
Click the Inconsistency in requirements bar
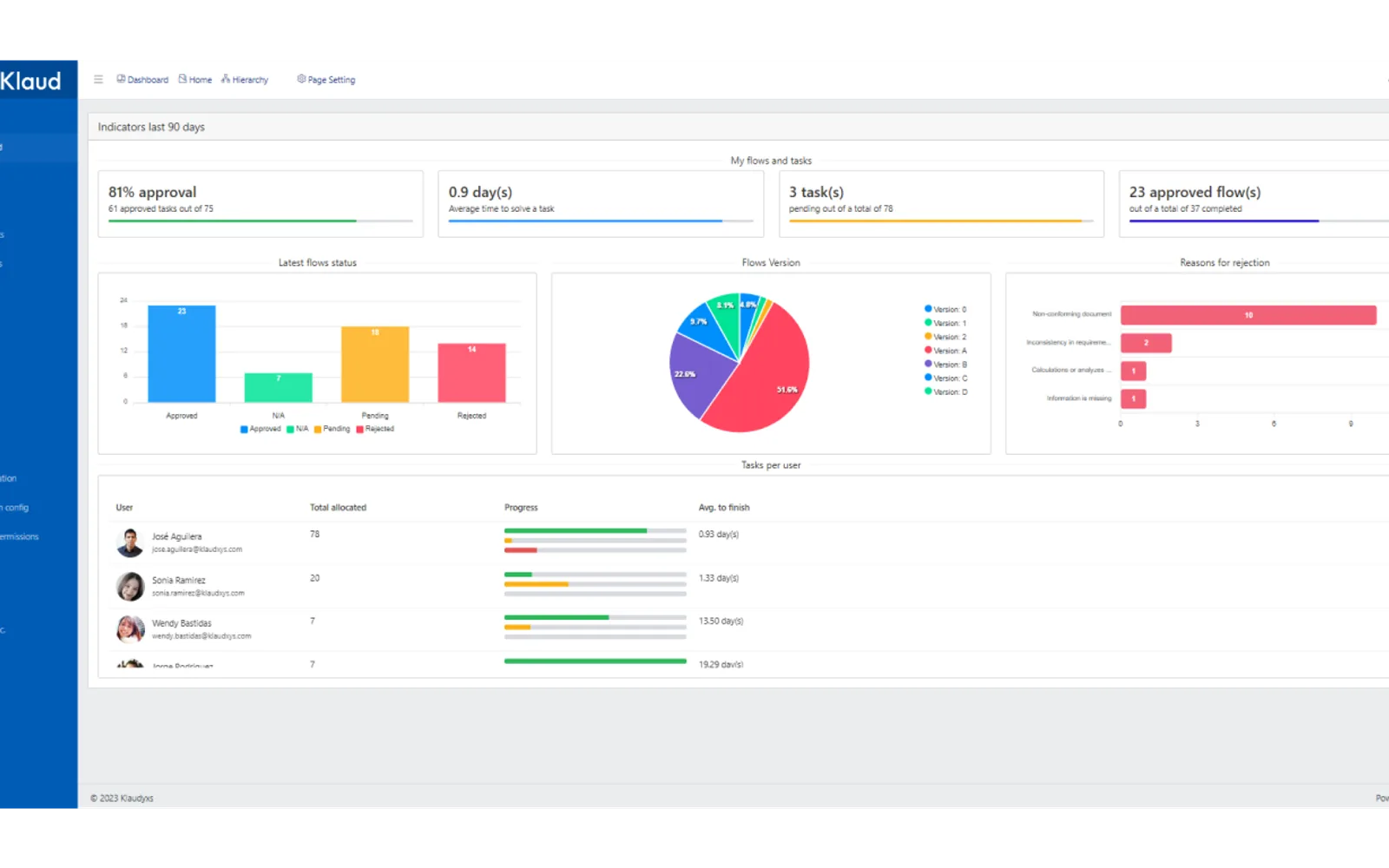click(1146, 343)
